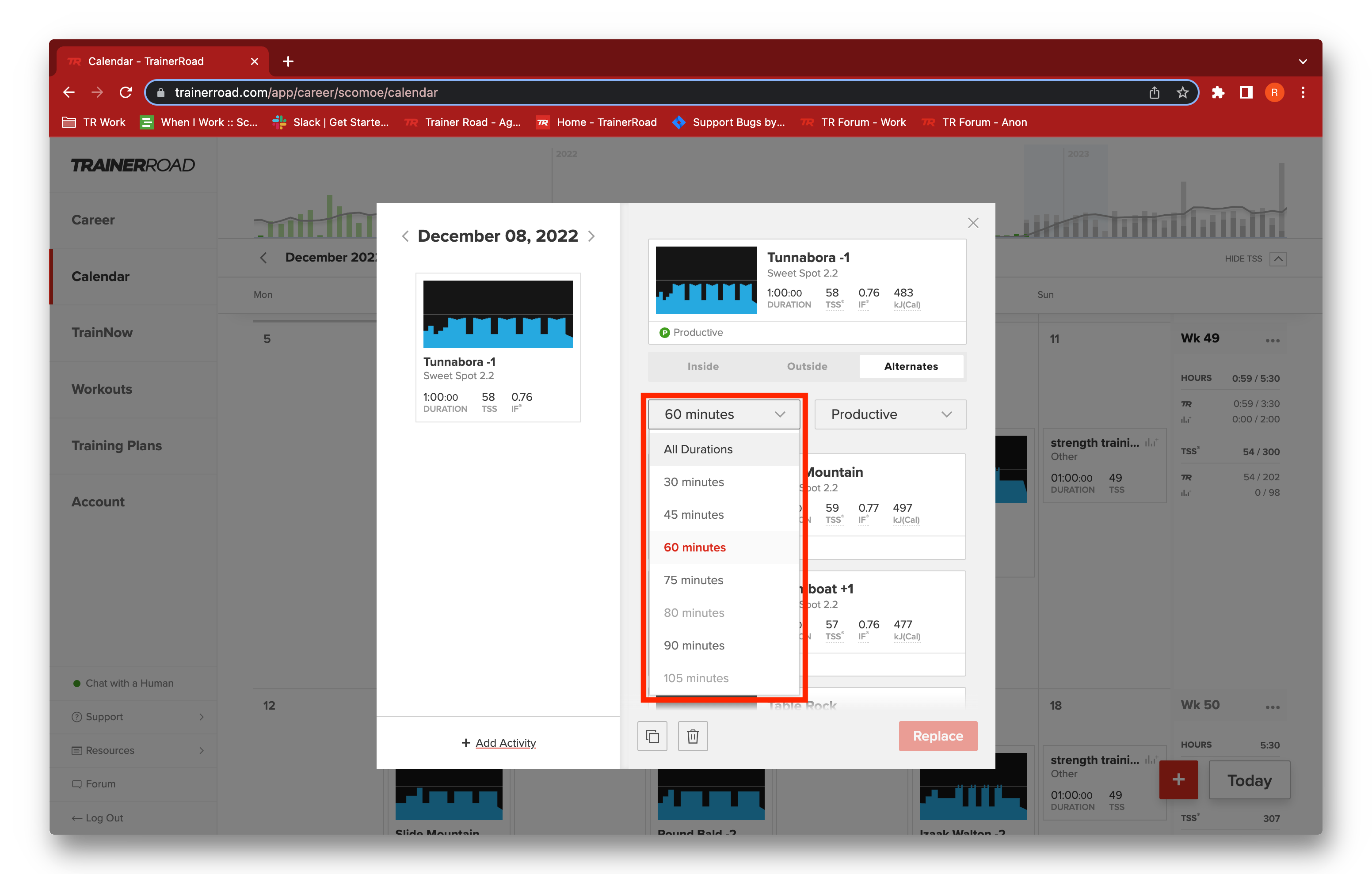Click the Today button
The height and width of the screenshot is (874, 1372).
point(1249,780)
